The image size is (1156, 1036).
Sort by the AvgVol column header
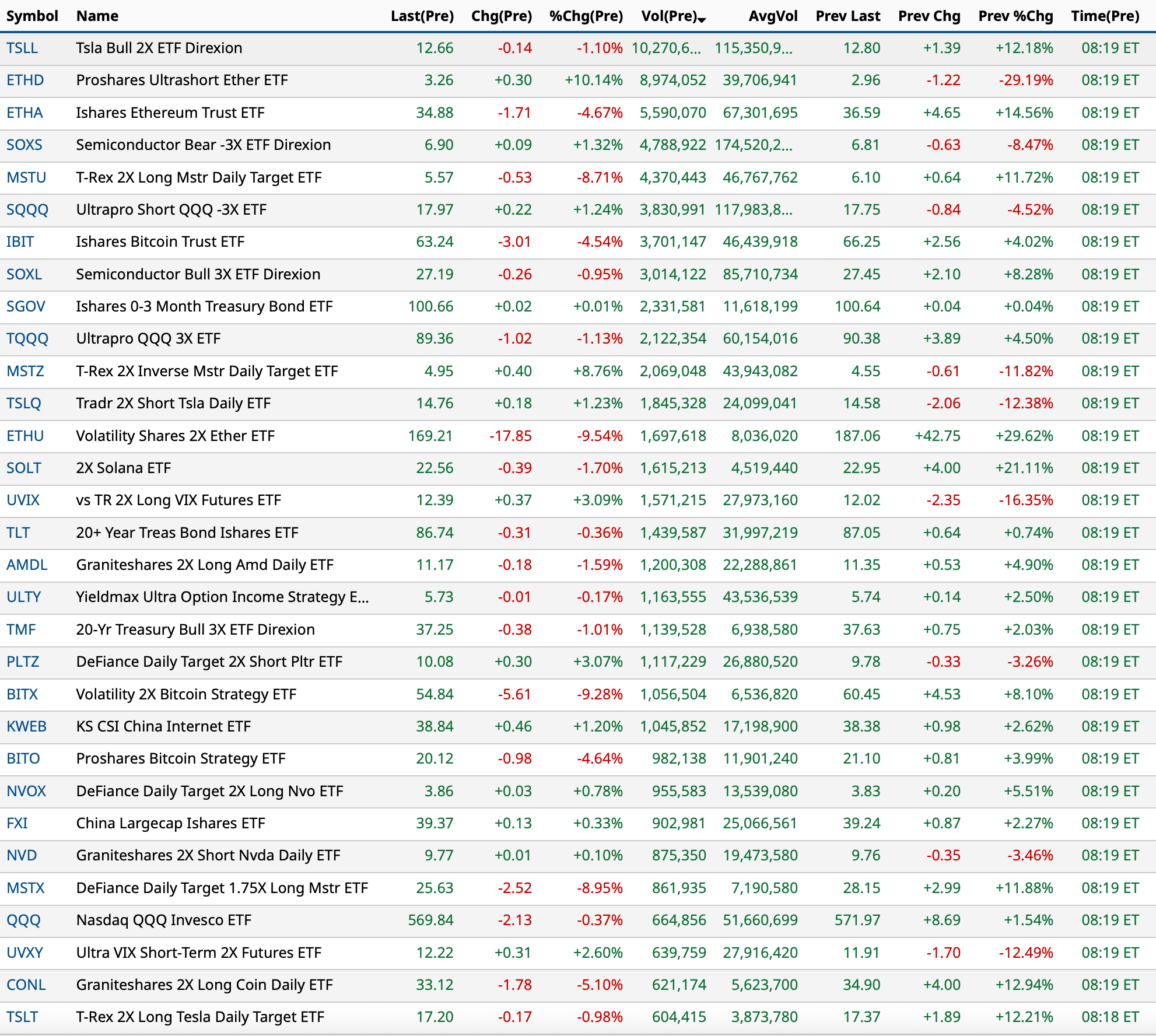pyautogui.click(x=772, y=16)
